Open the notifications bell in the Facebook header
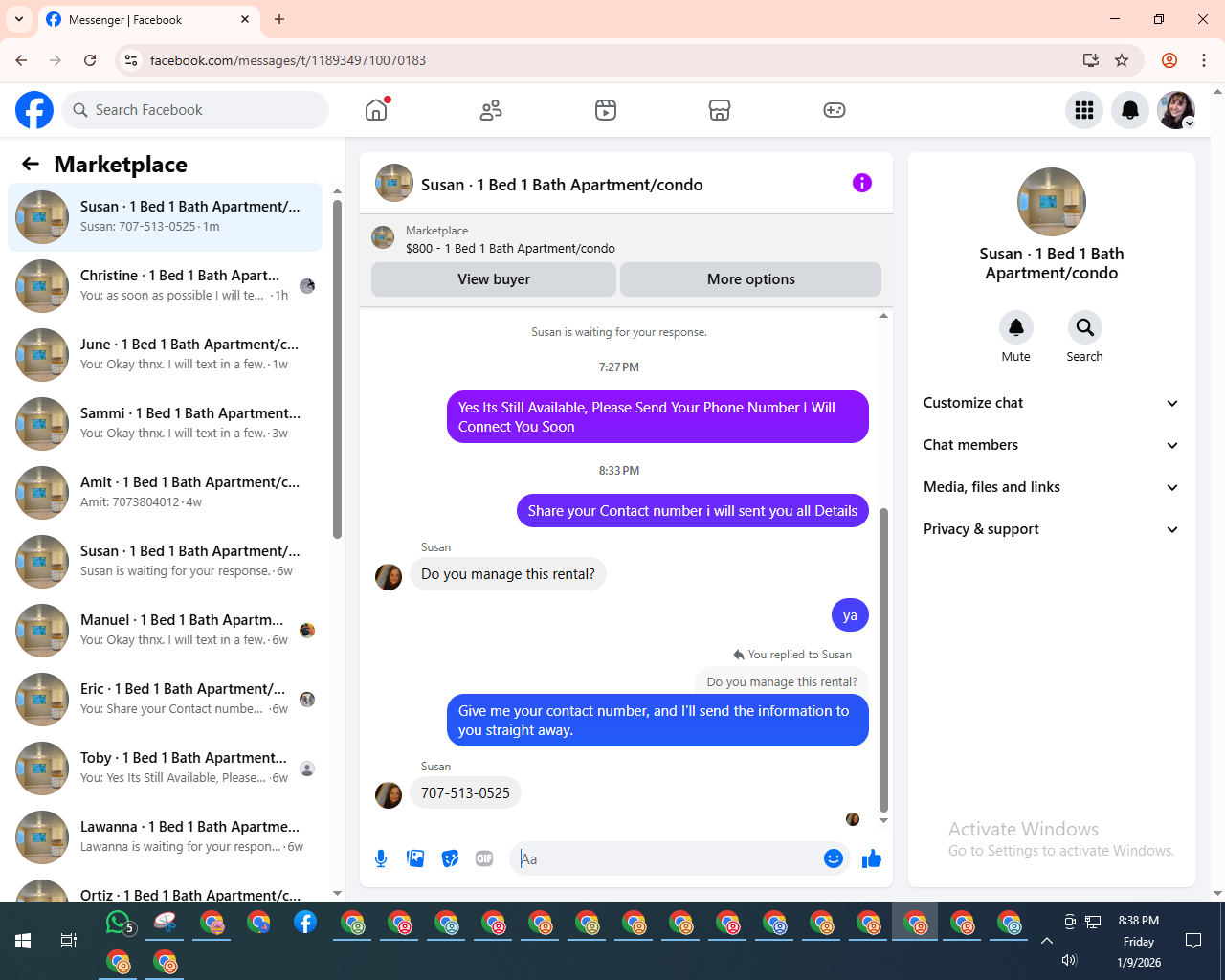The height and width of the screenshot is (980, 1225). 1130,110
